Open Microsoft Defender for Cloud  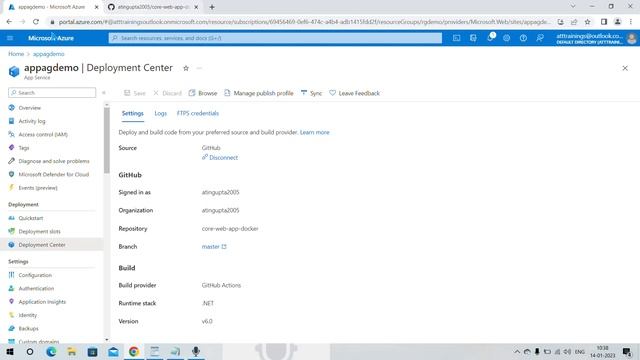click(53, 174)
